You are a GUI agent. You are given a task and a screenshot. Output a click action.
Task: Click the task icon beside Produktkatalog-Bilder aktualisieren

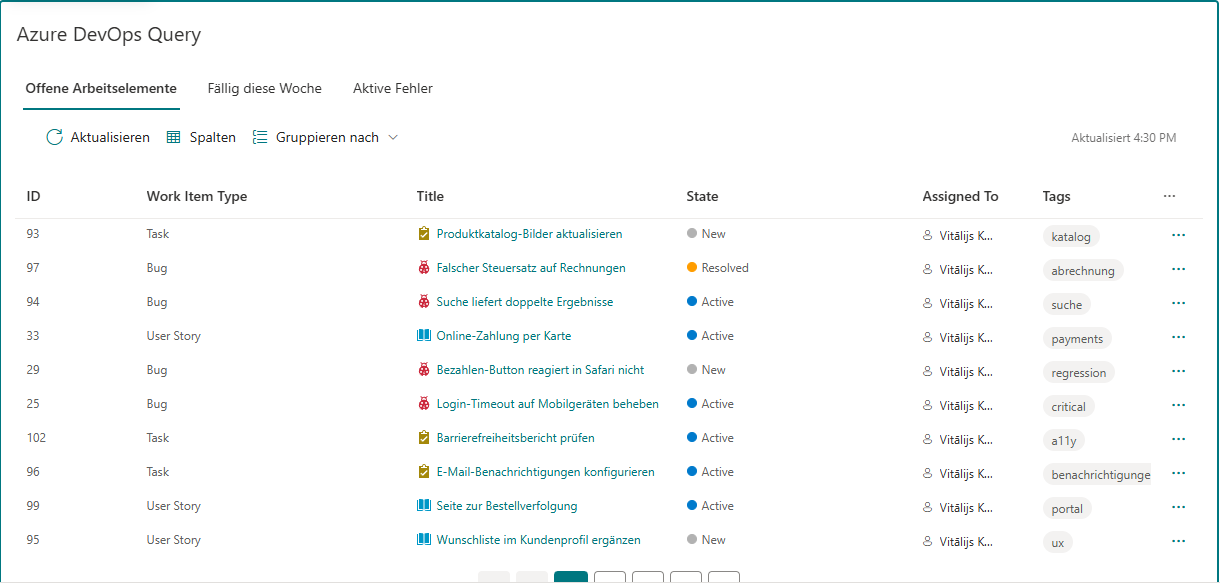click(x=424, y=234)
